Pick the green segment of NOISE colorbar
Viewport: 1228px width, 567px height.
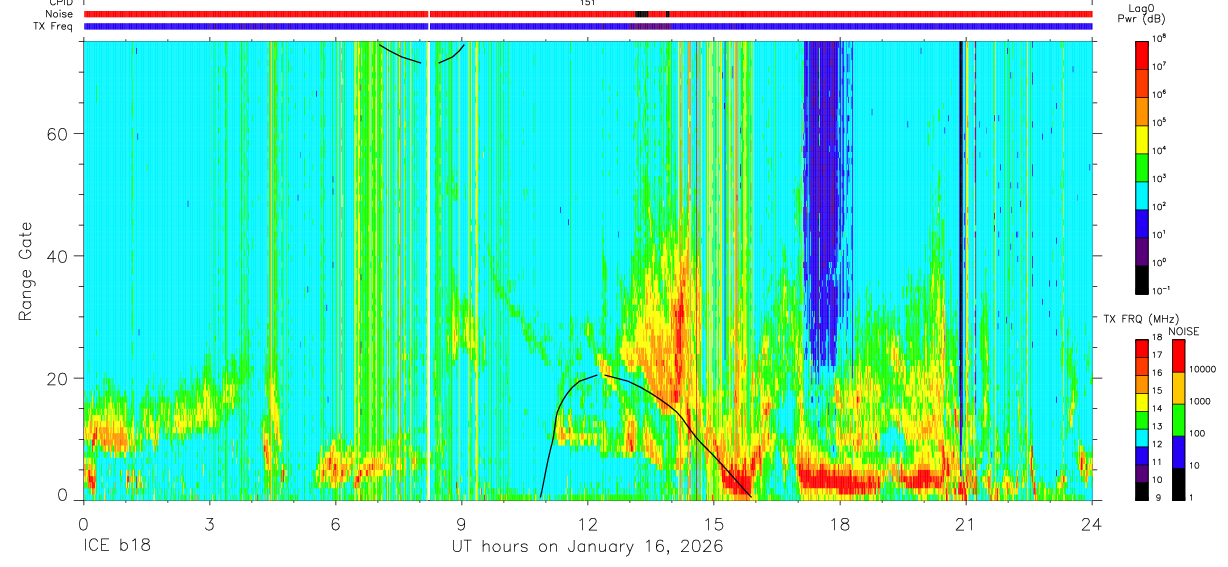[1179, 420]
